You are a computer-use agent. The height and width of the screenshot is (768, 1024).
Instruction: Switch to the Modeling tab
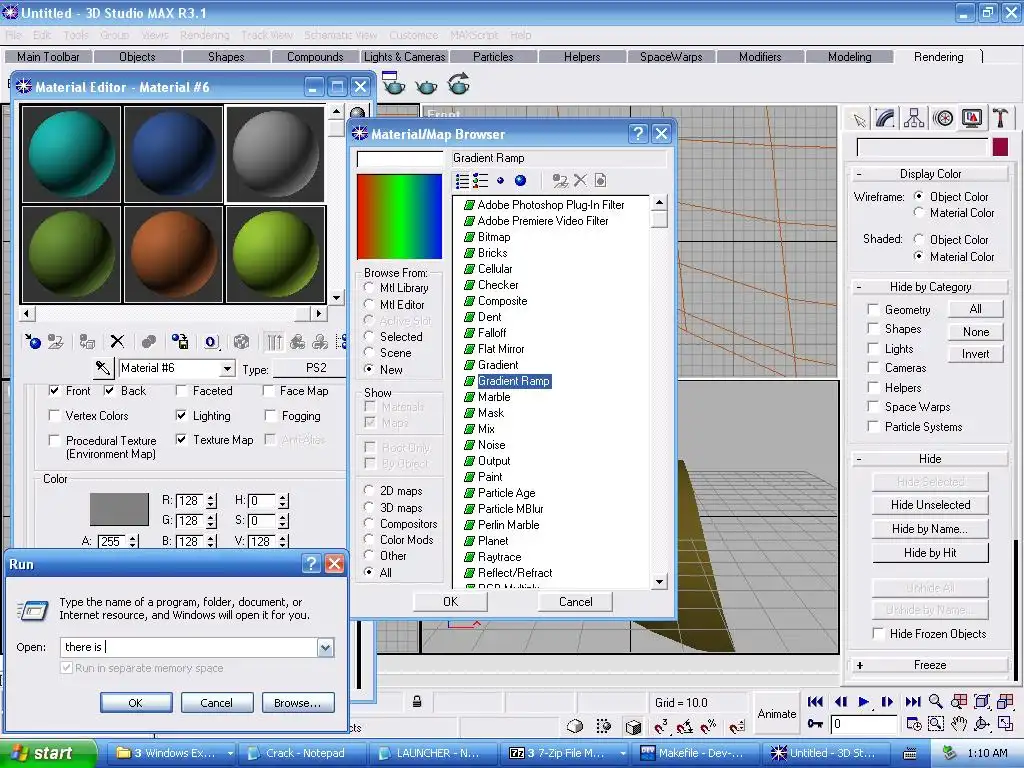[849, 57]
